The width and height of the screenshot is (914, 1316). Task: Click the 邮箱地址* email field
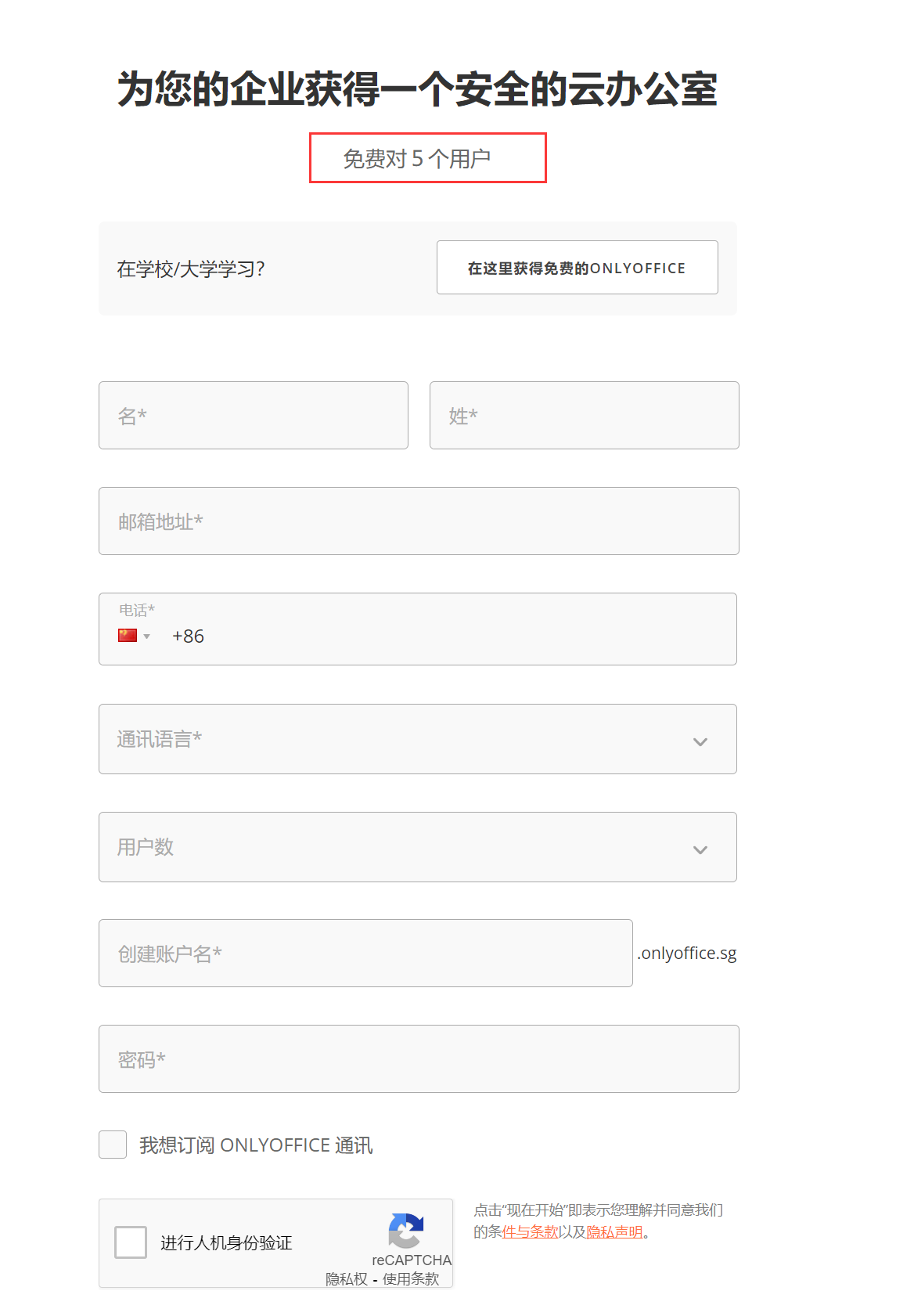coord(419,521)
